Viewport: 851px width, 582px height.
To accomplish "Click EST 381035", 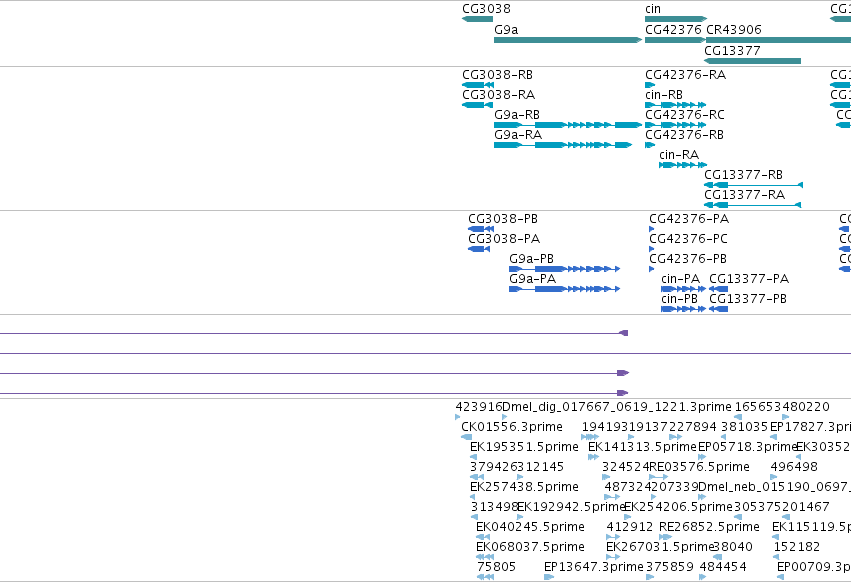I will point(723,437).
